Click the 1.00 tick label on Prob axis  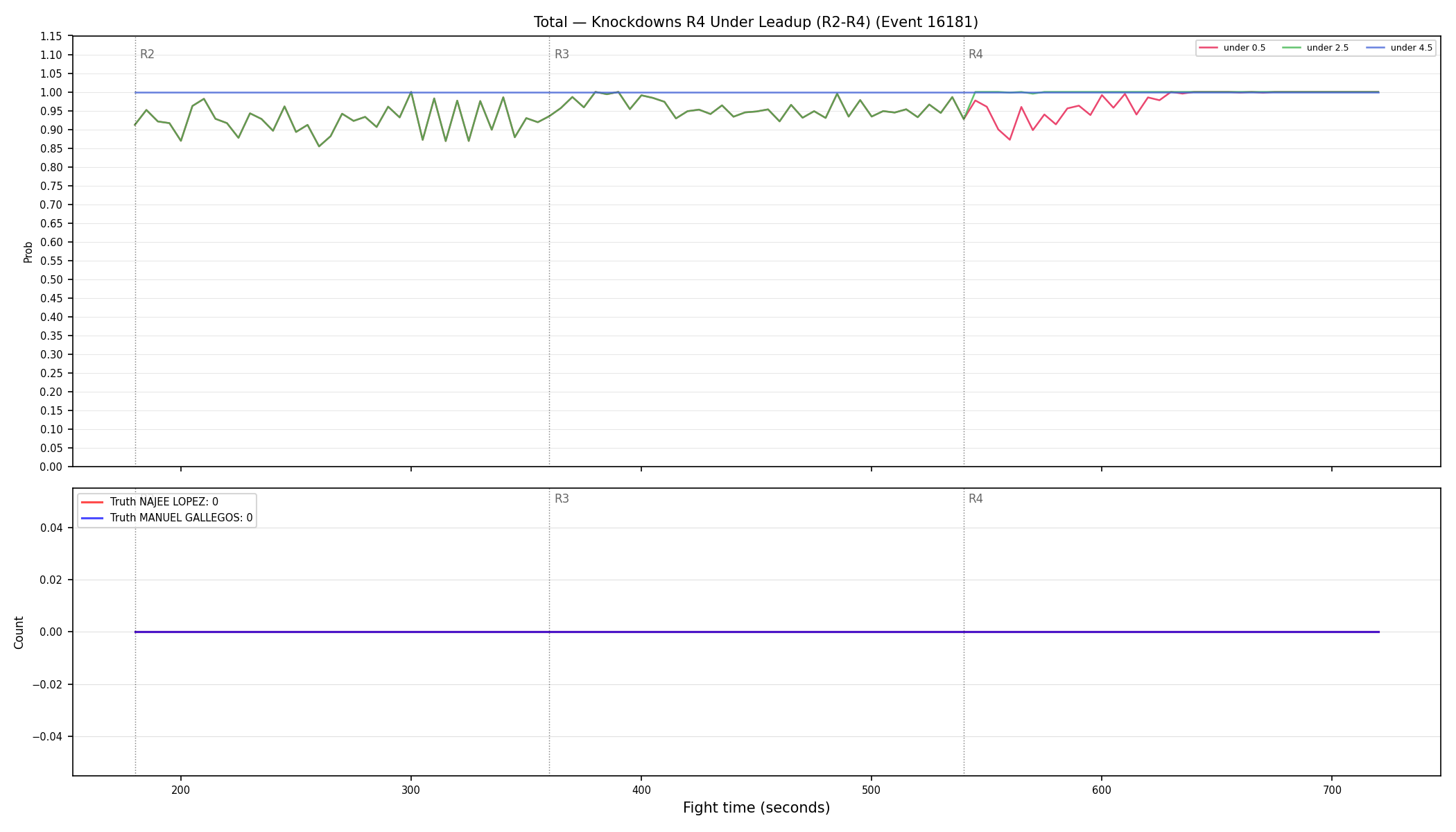pyautogui.click(x=51, y=93)
